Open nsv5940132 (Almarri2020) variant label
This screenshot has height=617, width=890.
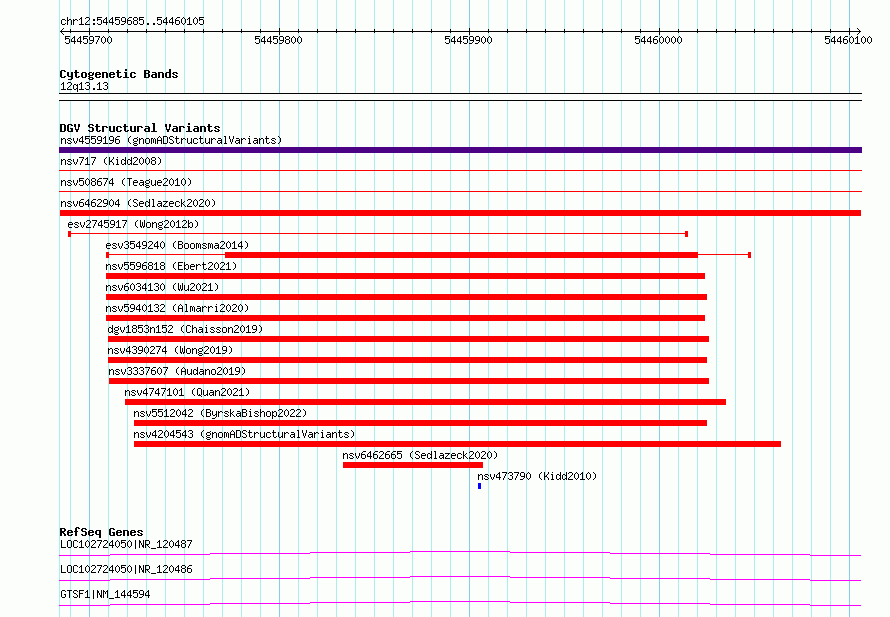[177, 308]
